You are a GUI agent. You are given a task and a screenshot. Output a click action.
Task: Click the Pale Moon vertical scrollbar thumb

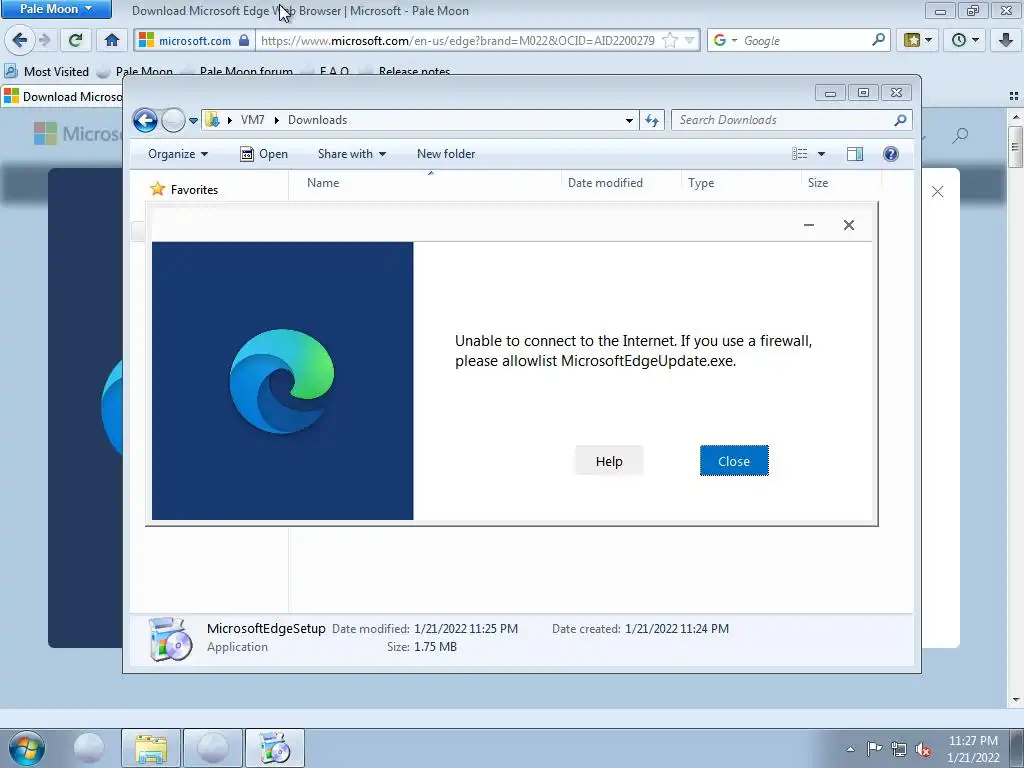(1015, 146)
